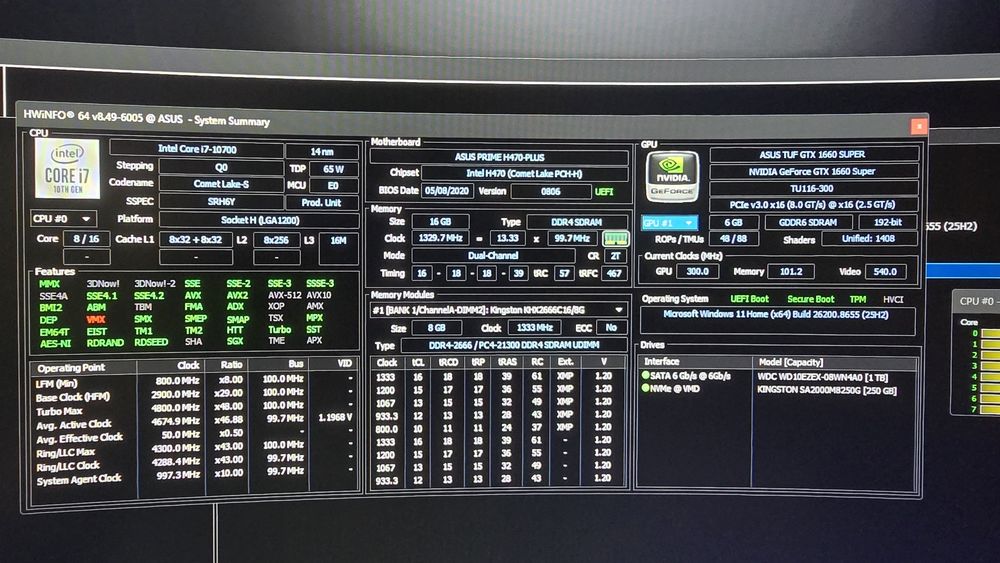Click the SRH6Y SSPEC value
Viewport: 1000px width, 563px height.
[221, 201]
